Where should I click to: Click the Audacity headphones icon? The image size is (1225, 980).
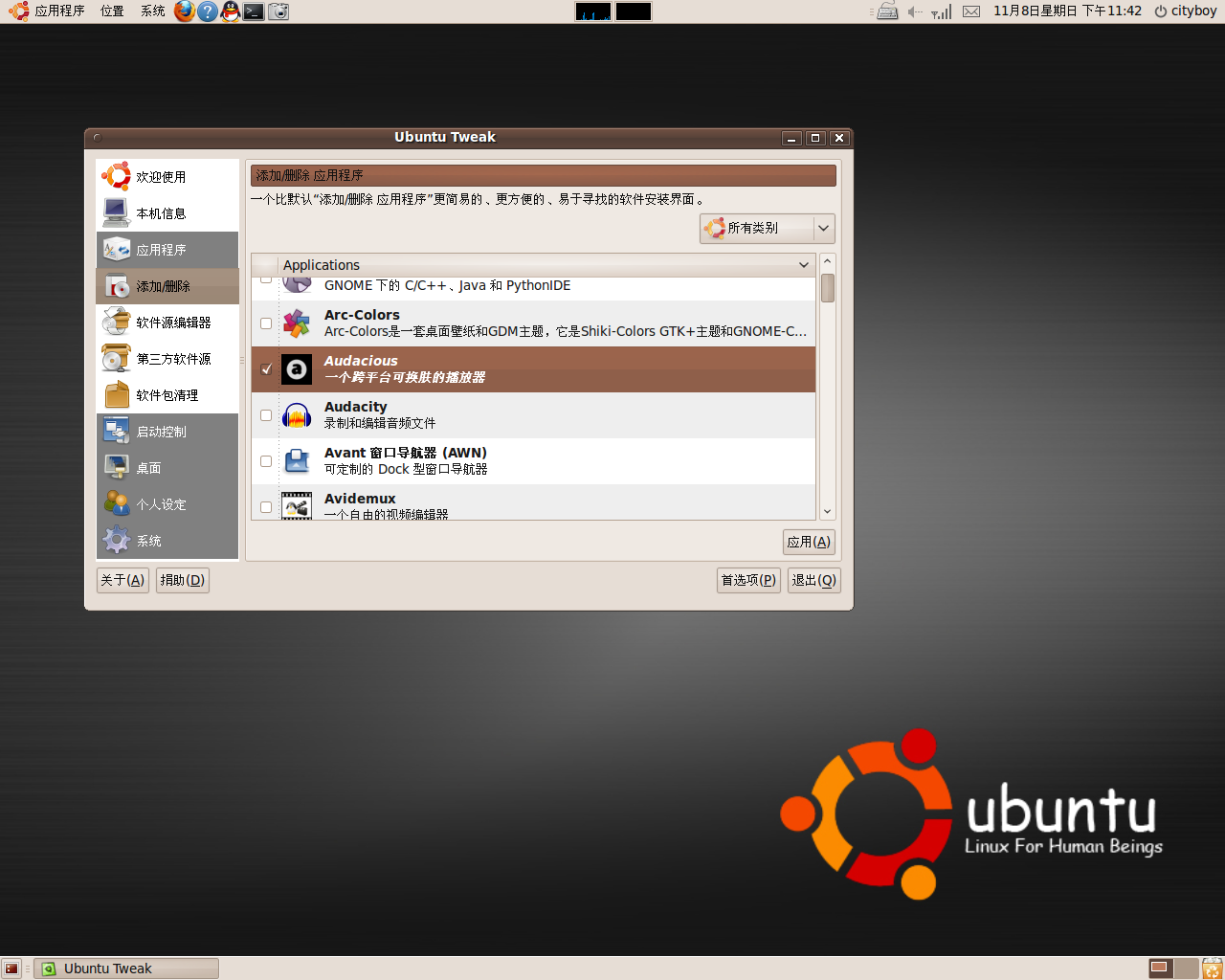[x=297, y=415]
